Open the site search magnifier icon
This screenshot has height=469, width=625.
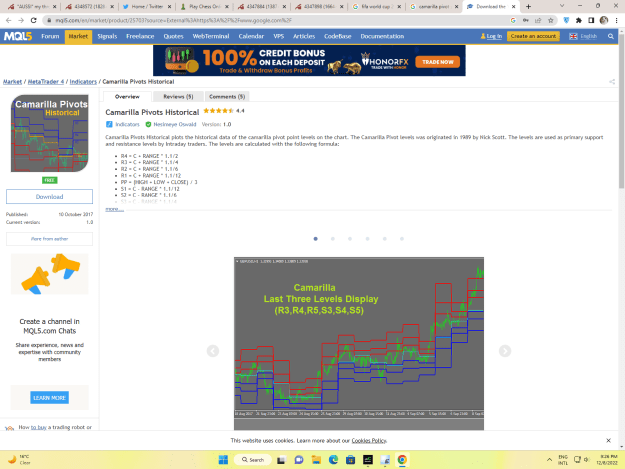click(611, 36)
